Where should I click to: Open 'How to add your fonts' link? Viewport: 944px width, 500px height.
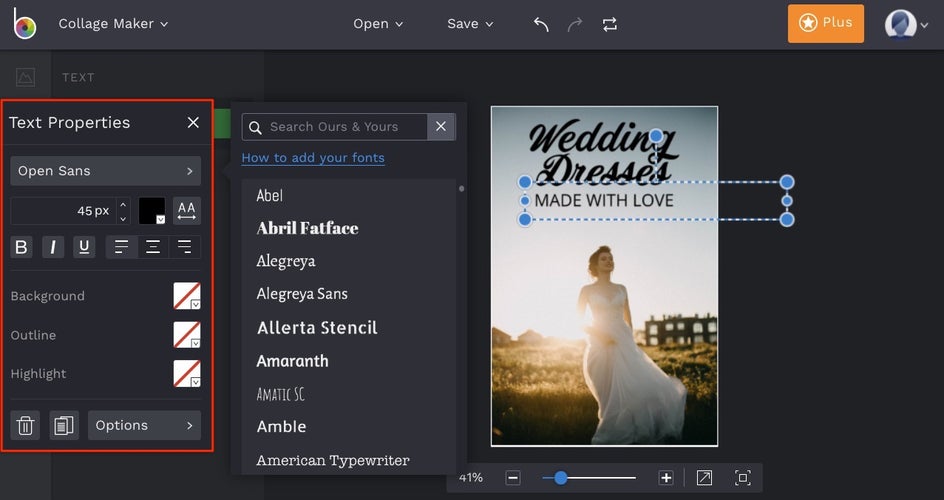pos(313,158)
